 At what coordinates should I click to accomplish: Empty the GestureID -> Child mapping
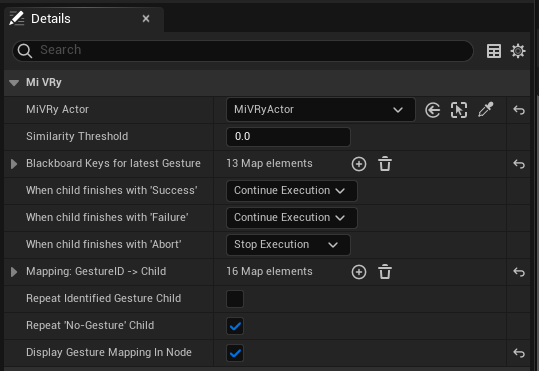[385, 272]
